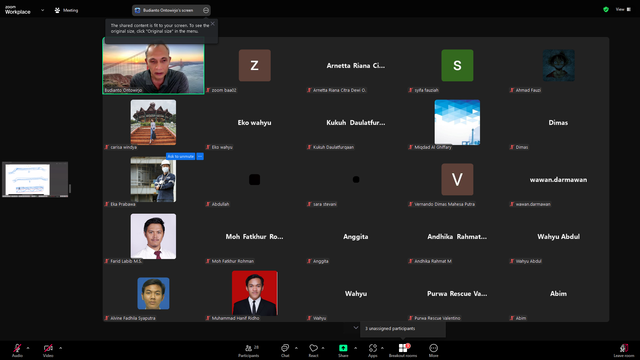Click the 3 unassigned participants popup
The height and width of the screenshot is (360, 640).
pyautogui.click(x=403, y=329)
